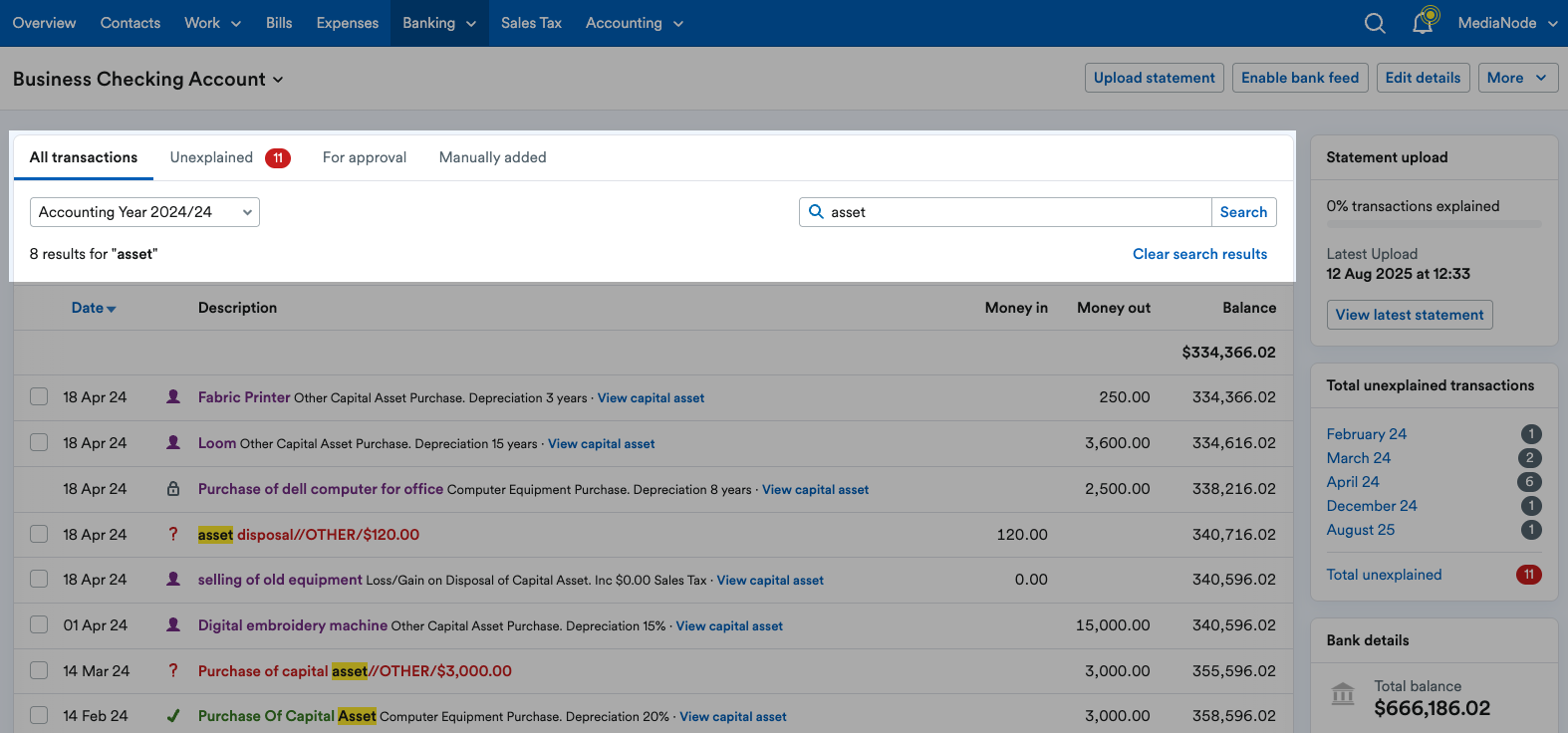The image size is (1568, 733).
Task: Click Enable bank feed button
Action: [1300, 78]
